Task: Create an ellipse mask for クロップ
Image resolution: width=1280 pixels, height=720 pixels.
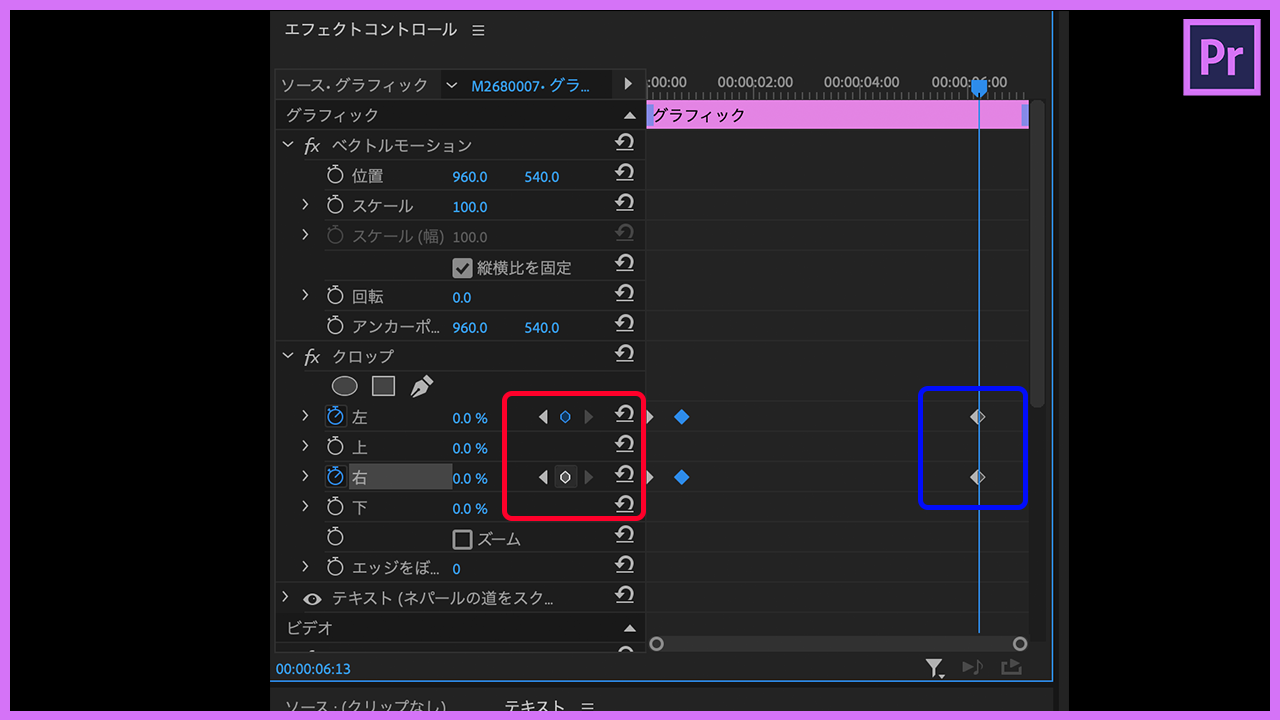Action: 345,386
